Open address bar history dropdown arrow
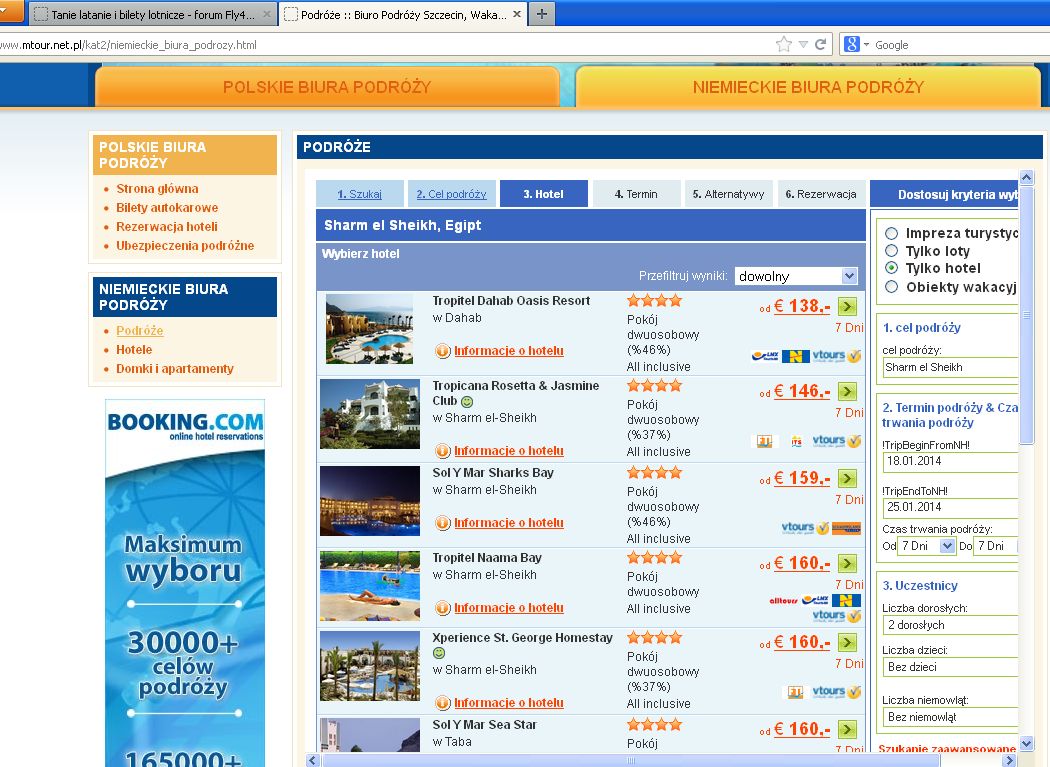Screen dimensions: 1050x767 [x=803, y=45]
